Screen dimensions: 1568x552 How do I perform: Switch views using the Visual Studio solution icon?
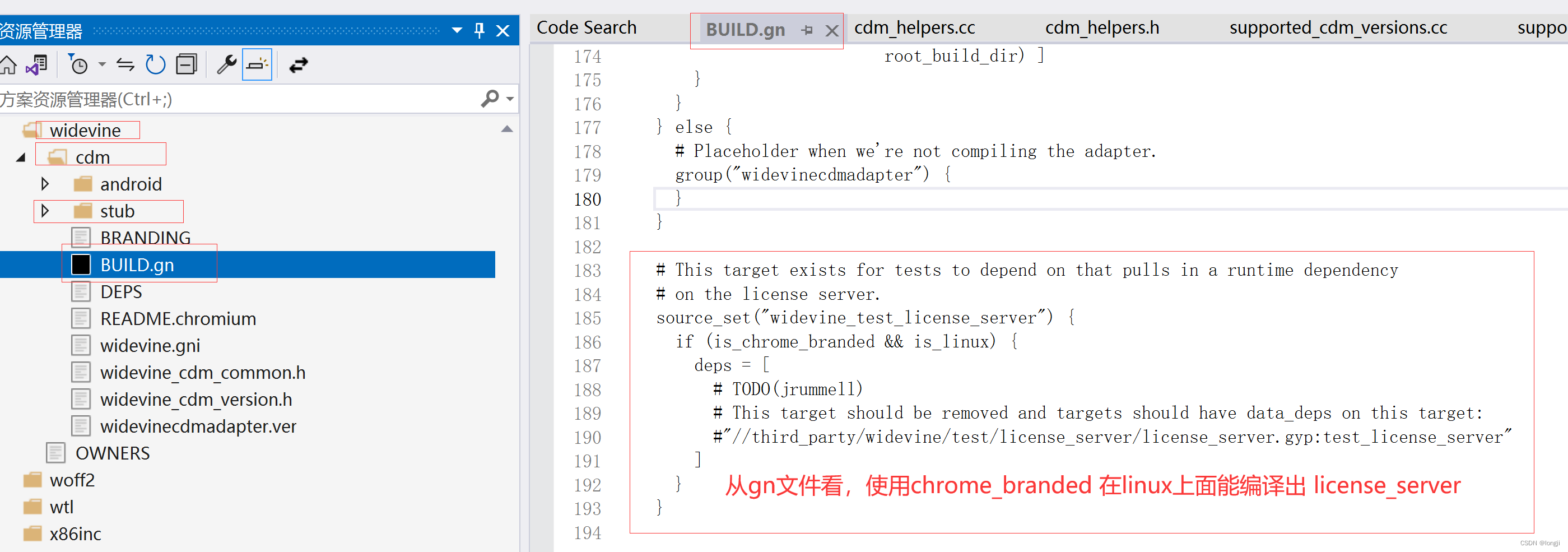(x=36, y=64)
